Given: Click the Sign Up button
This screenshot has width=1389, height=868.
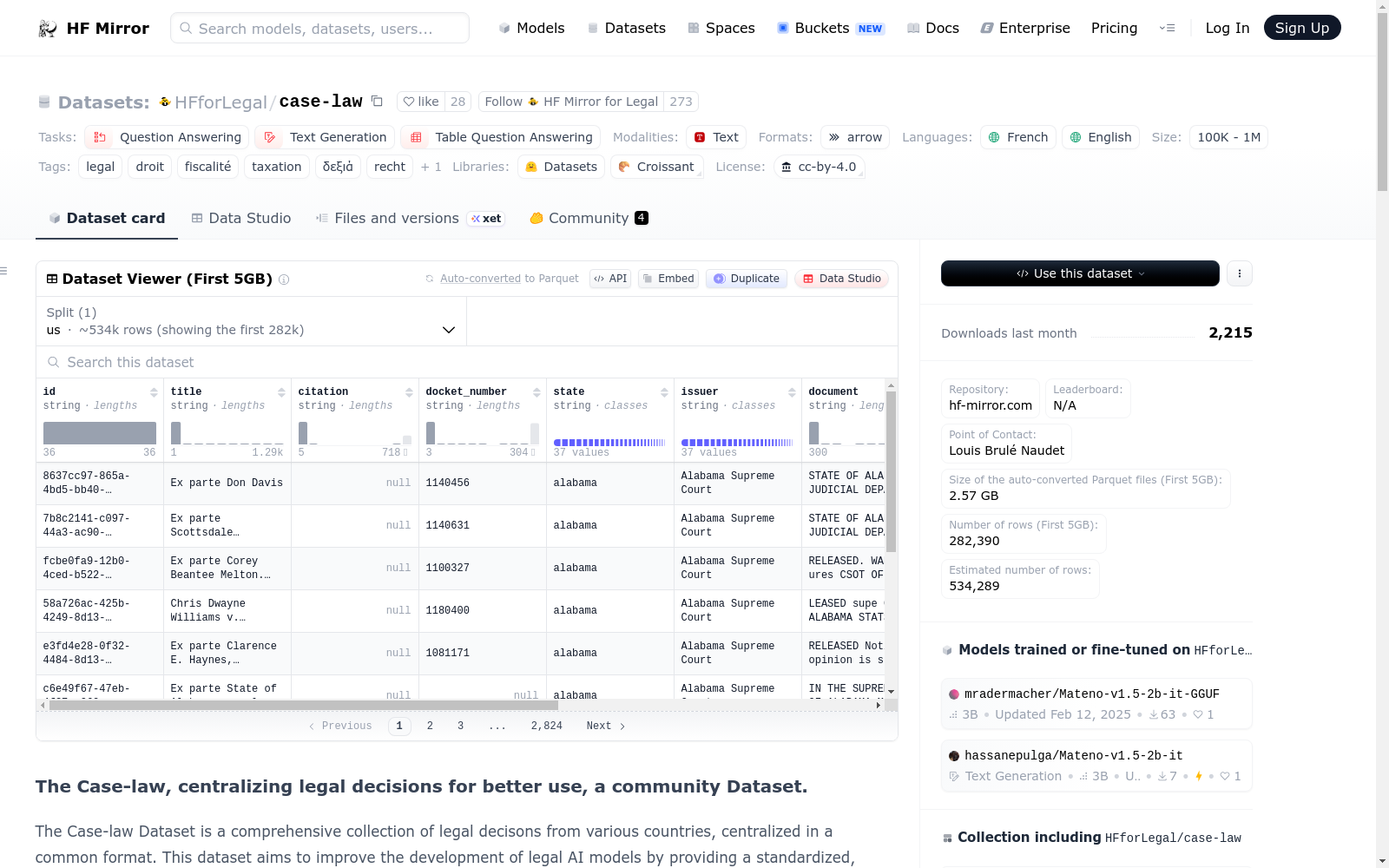Looking at the screenshot, I should coord(1301,28).
